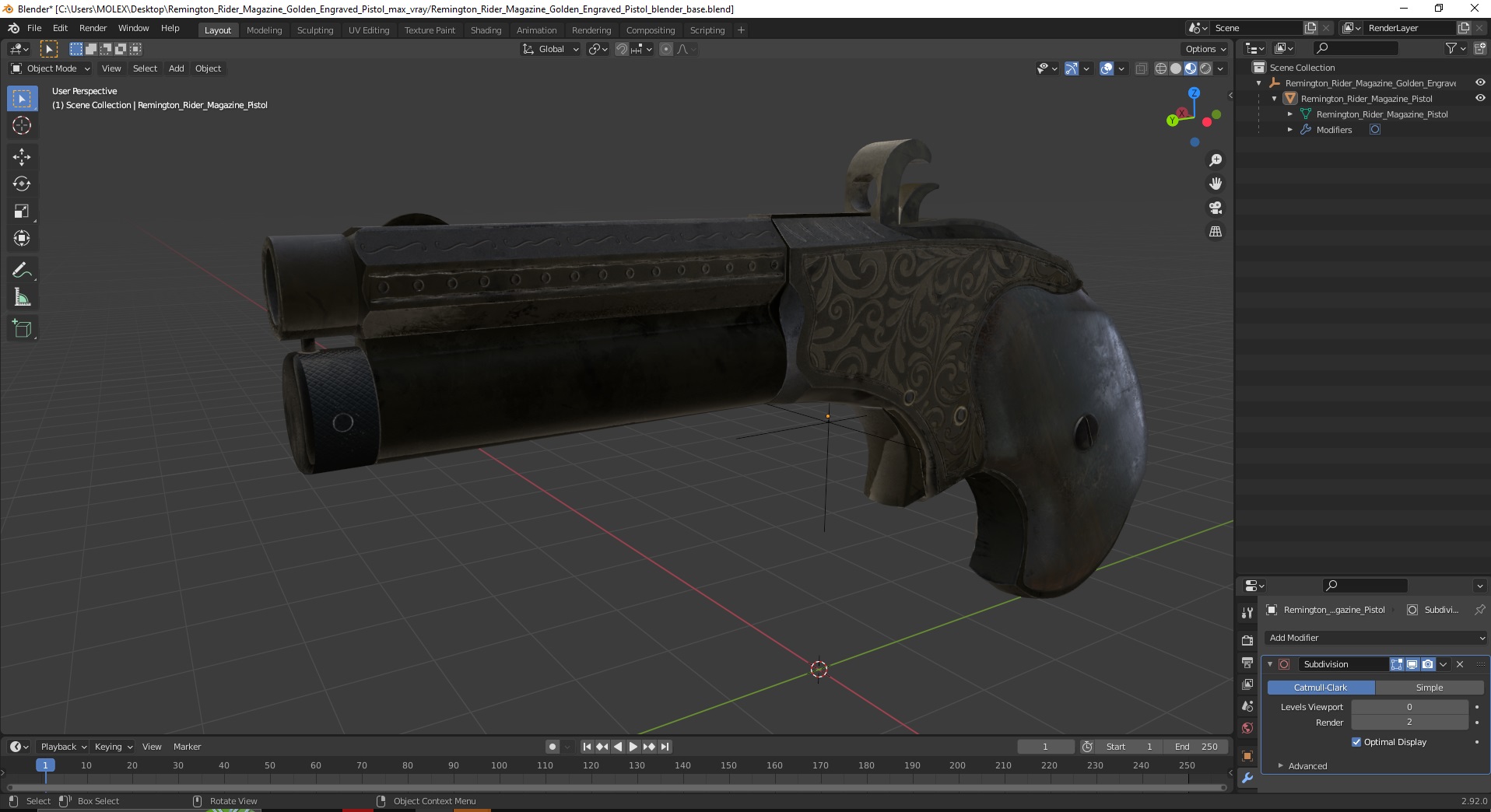Open the File menu
1491x812 pixels.
point(34,28)
